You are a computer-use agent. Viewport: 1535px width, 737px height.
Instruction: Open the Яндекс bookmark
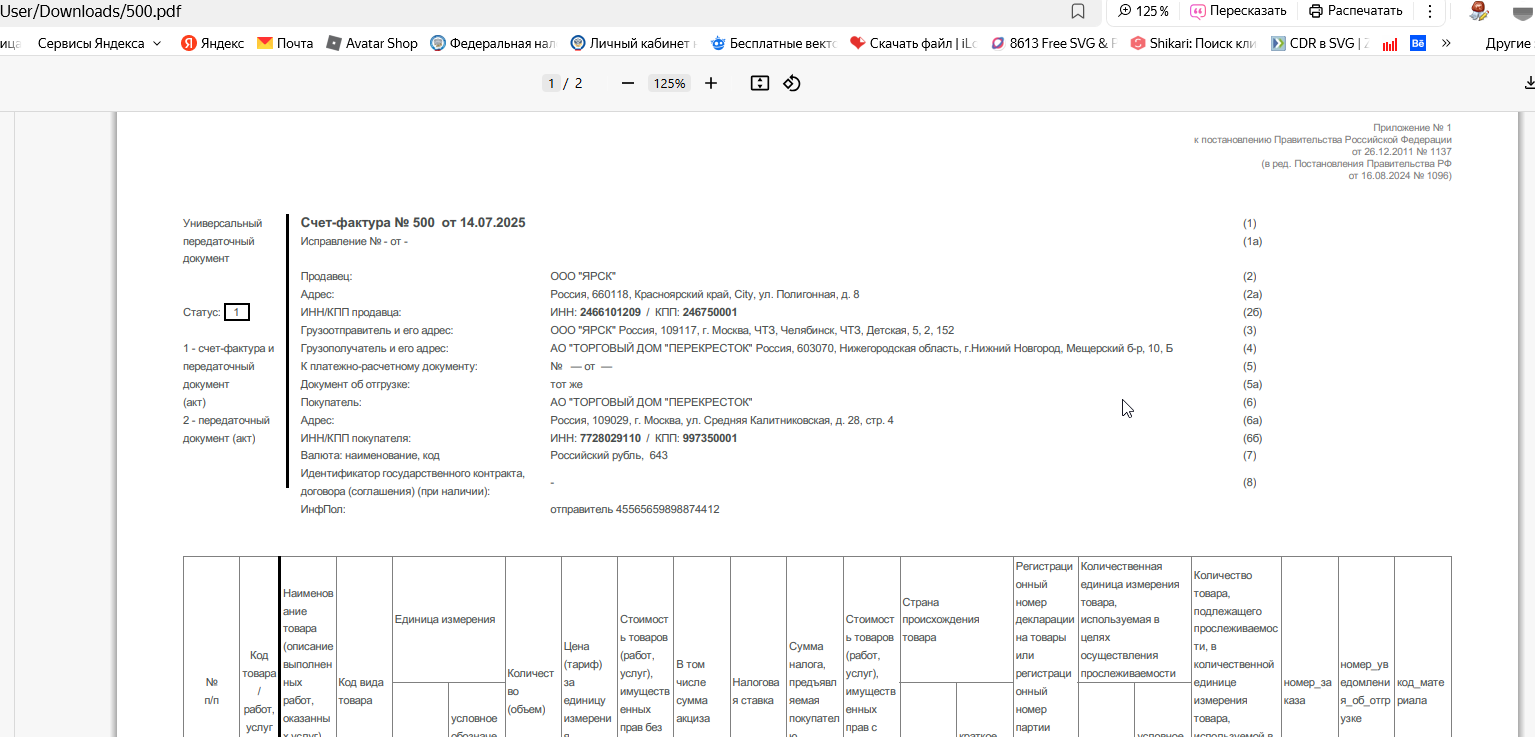point(212,43)
